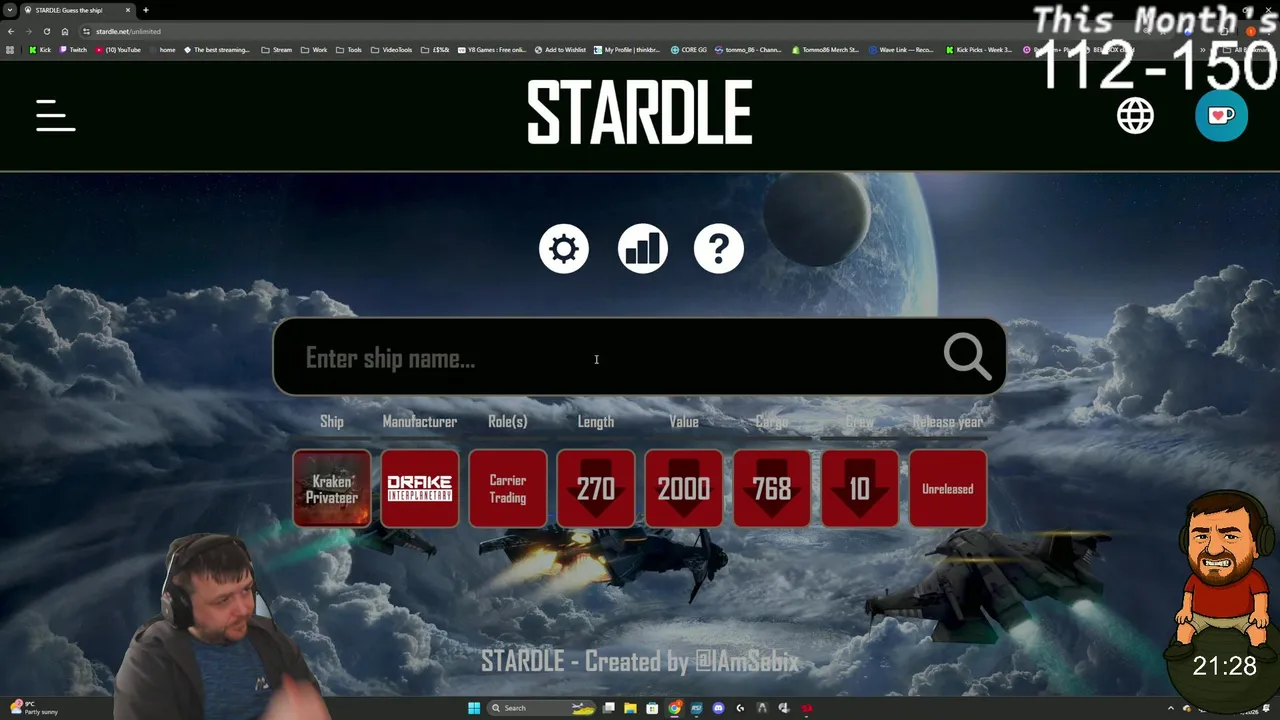Open the VideoTools bookmarks folder
1280x720 pixels.
391,49
